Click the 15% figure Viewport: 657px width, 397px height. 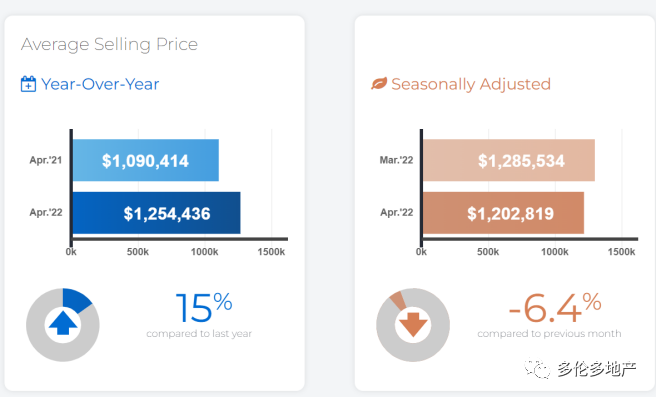point(204,307)
